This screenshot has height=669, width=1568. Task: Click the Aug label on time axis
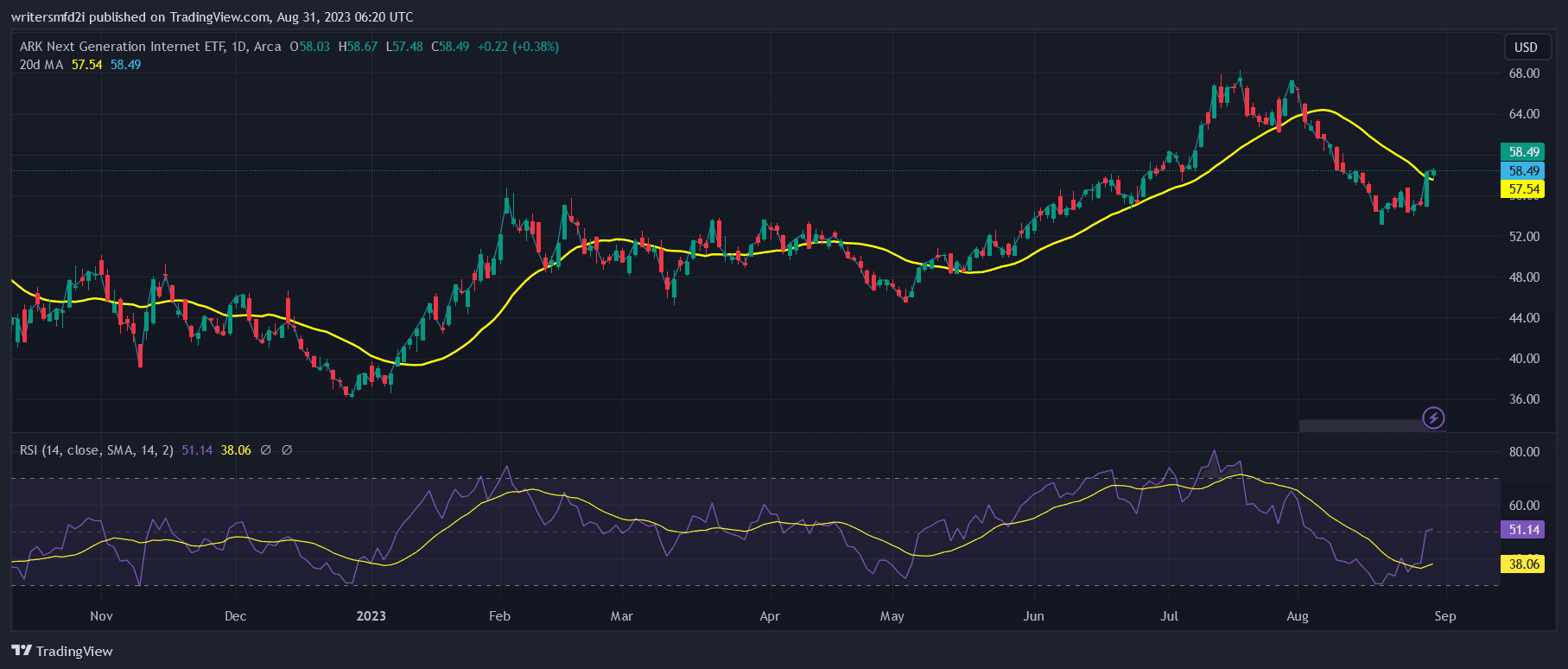point(1297,616)
